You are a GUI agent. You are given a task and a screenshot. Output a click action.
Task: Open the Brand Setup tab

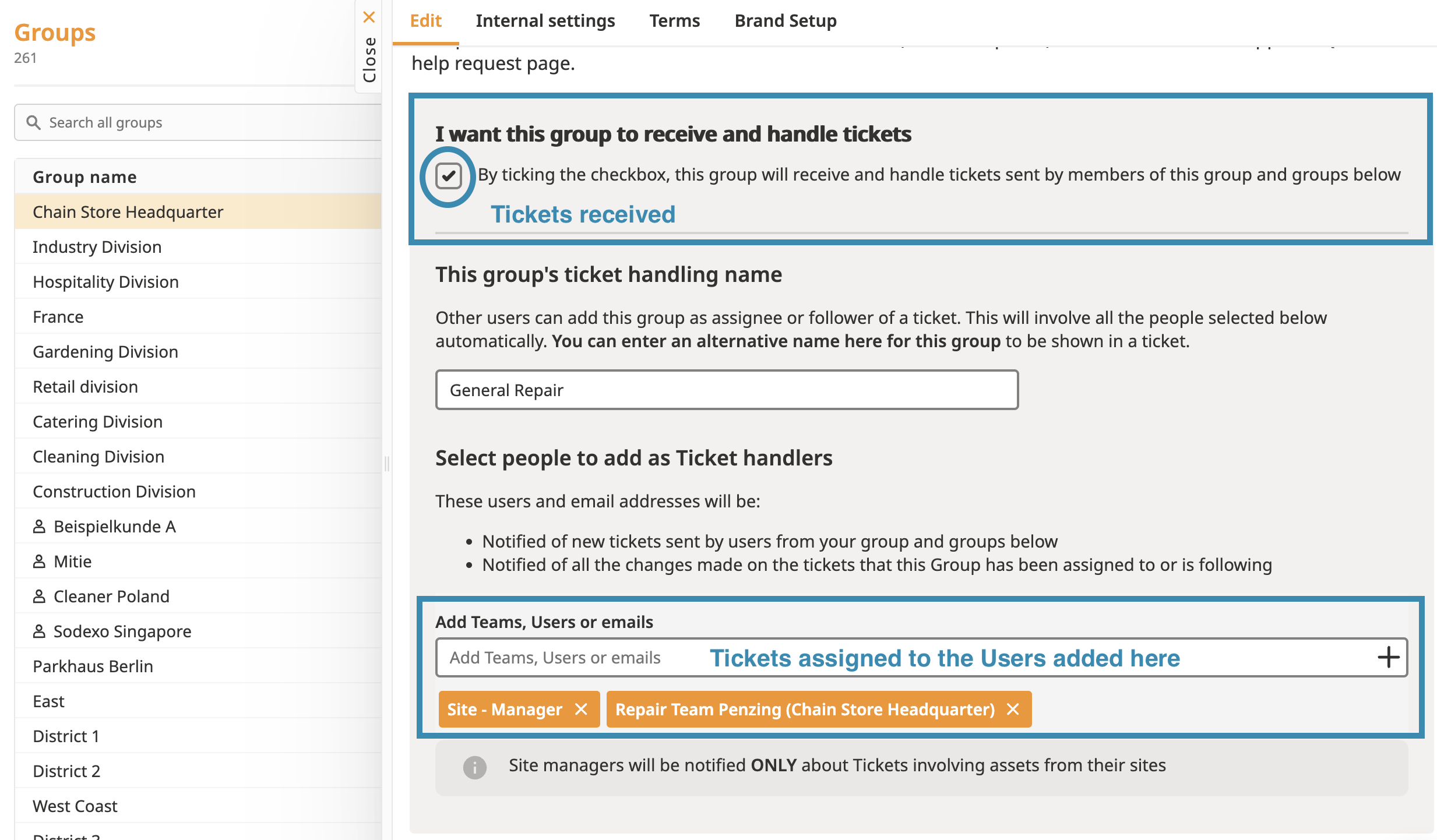(785, 21)
